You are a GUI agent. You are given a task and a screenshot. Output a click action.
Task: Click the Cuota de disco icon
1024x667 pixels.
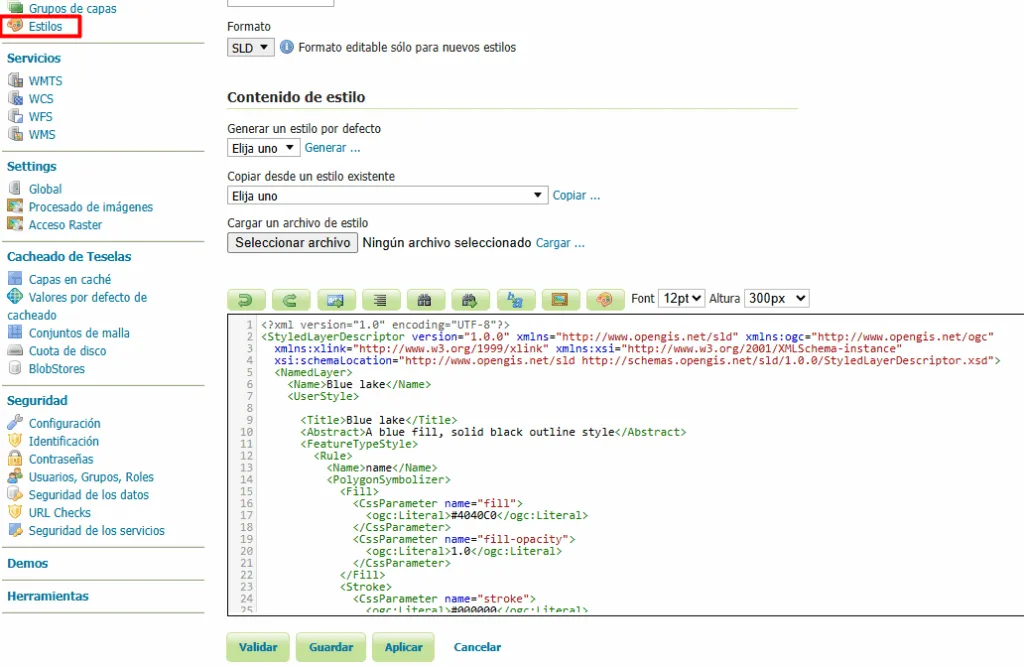[15, 350]
